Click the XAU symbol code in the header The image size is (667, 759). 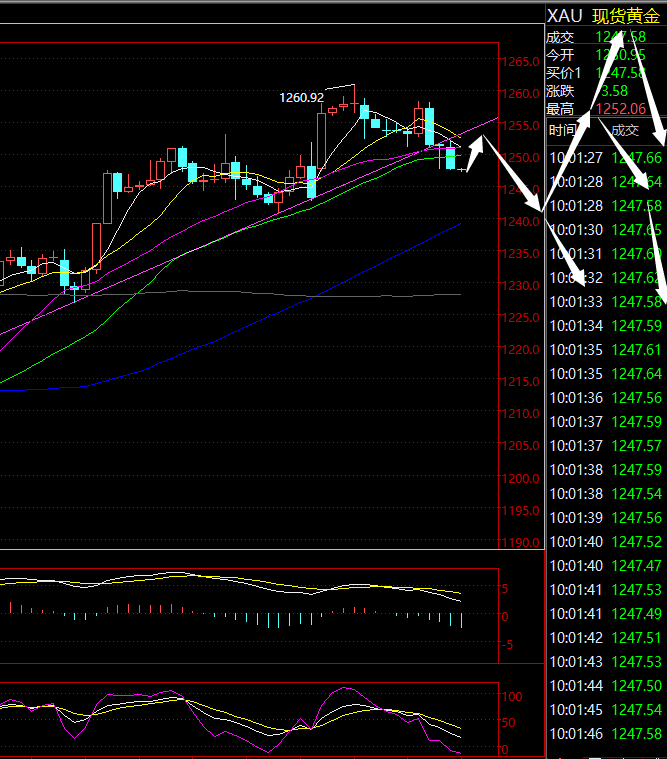coord(564,16)
